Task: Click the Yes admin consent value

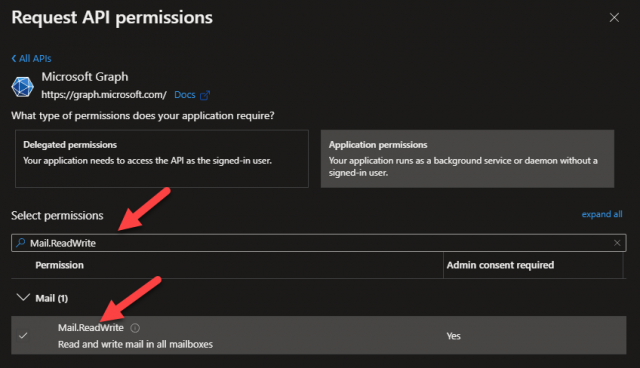Action: pyautogui.click(x=453, y=336)
